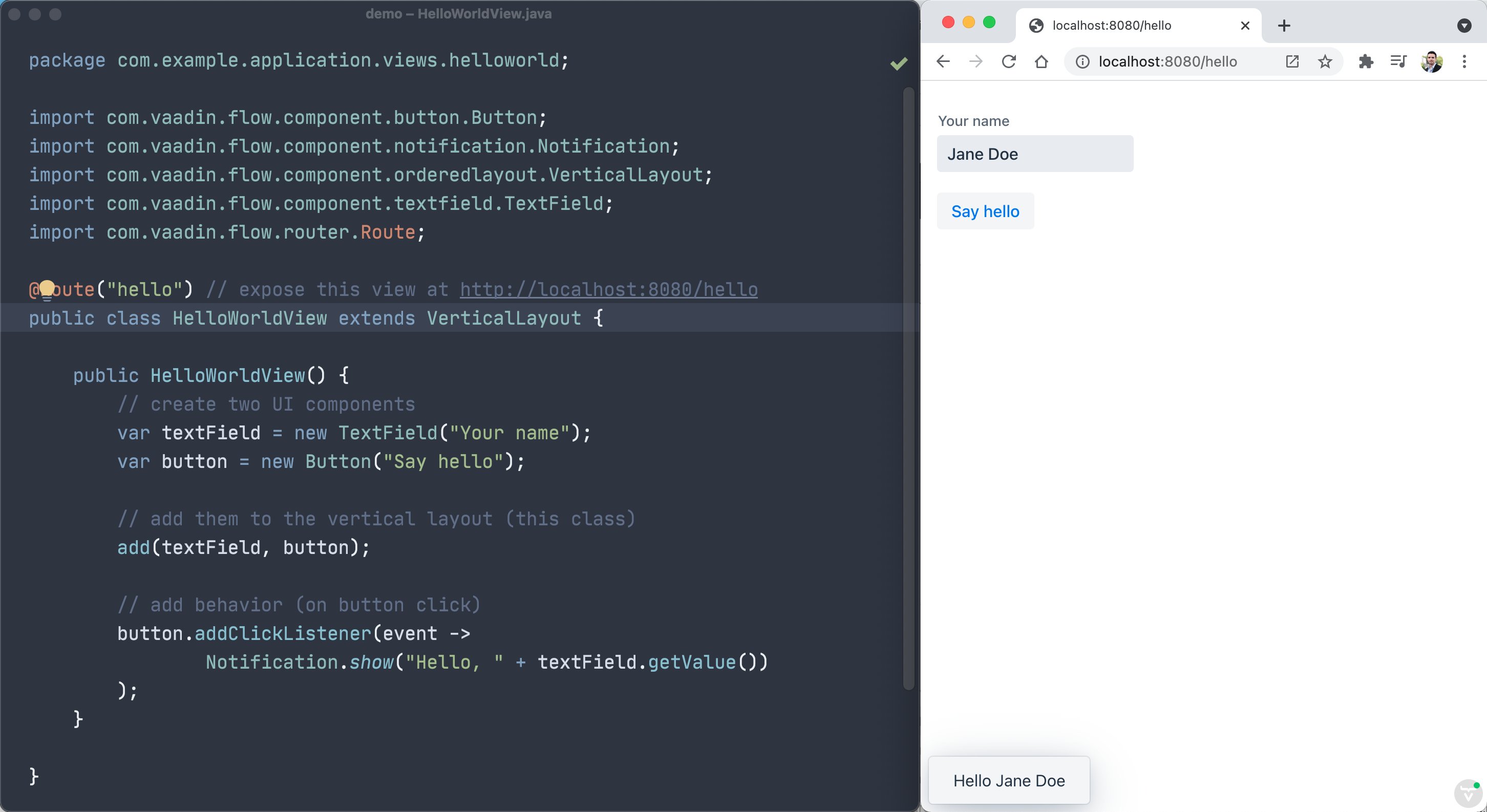Image resolution: width=1487 pixels, height=812 pixels.
Task: Click the browser bookmarks star icon
Action: [x=1325, y=61]
